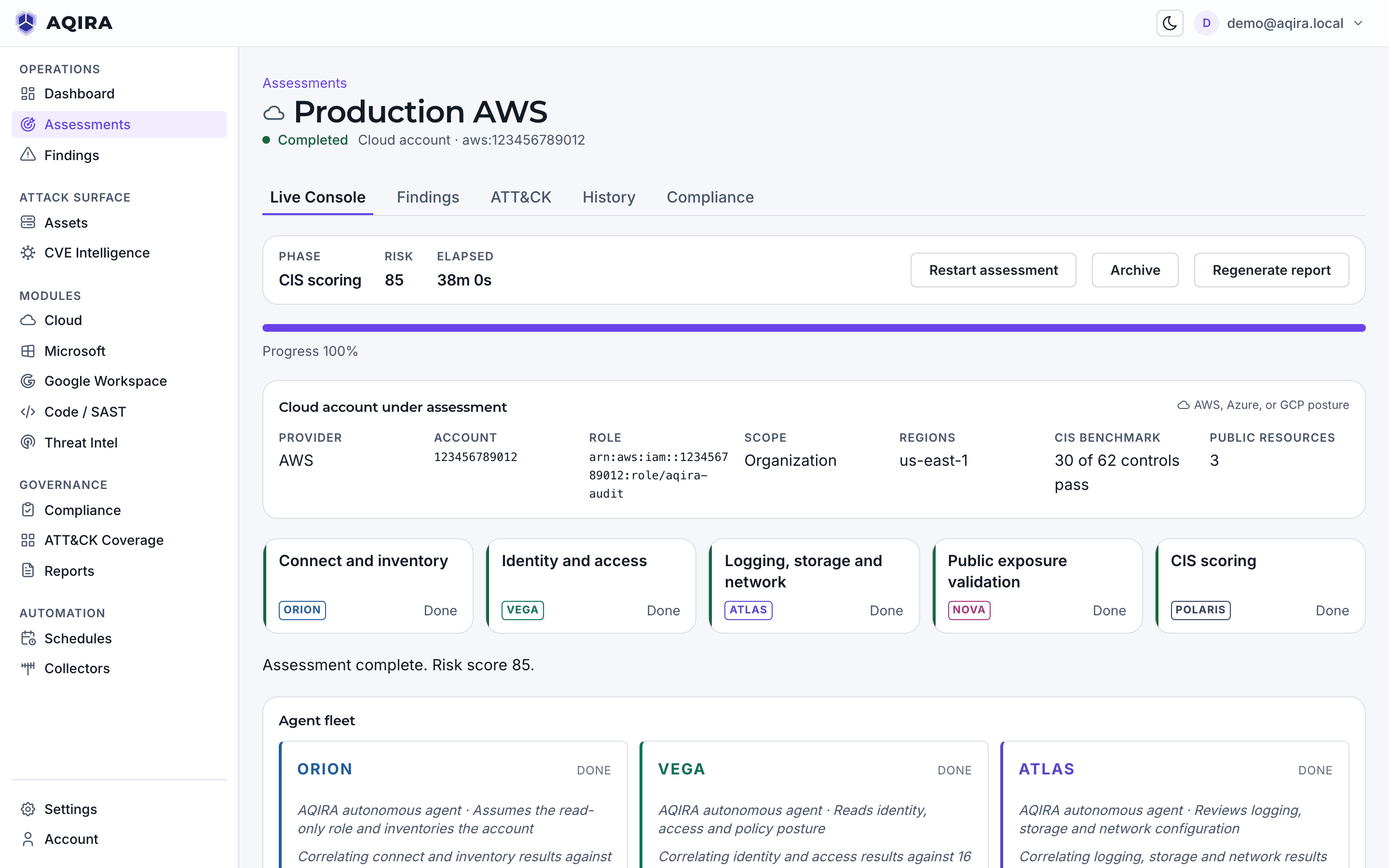Click the Assets server icon
This screenshot has height=868, width=1389.
tap(28, 222)
